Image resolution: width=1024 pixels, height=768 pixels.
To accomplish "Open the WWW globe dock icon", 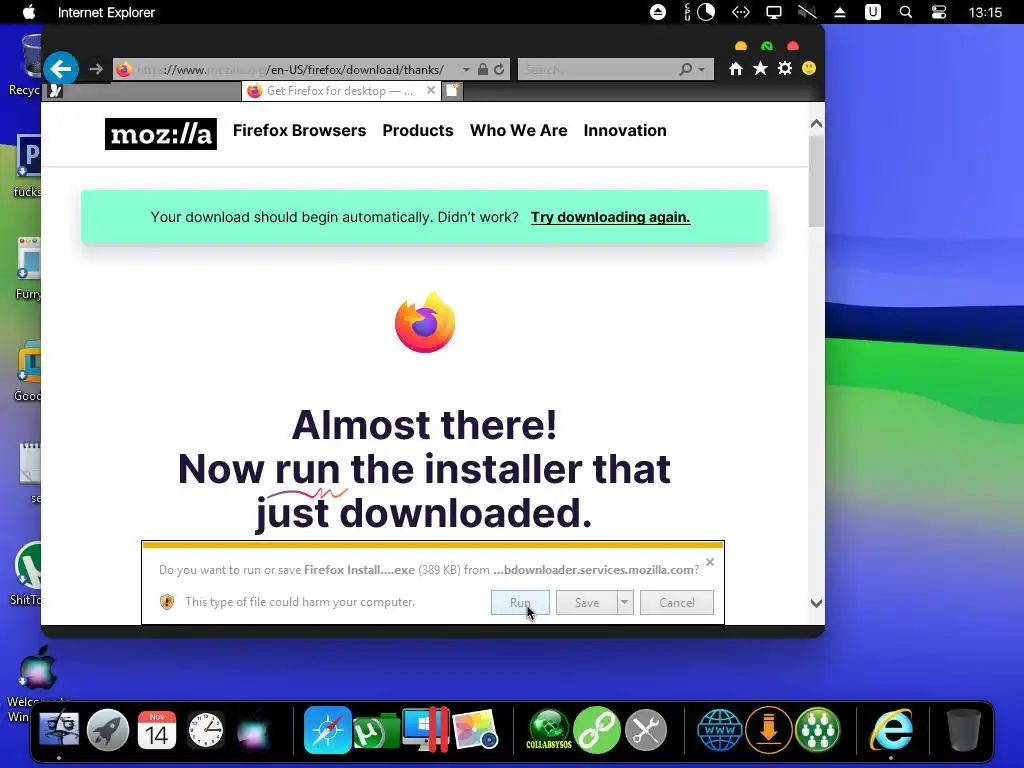I will coord(720,729).
